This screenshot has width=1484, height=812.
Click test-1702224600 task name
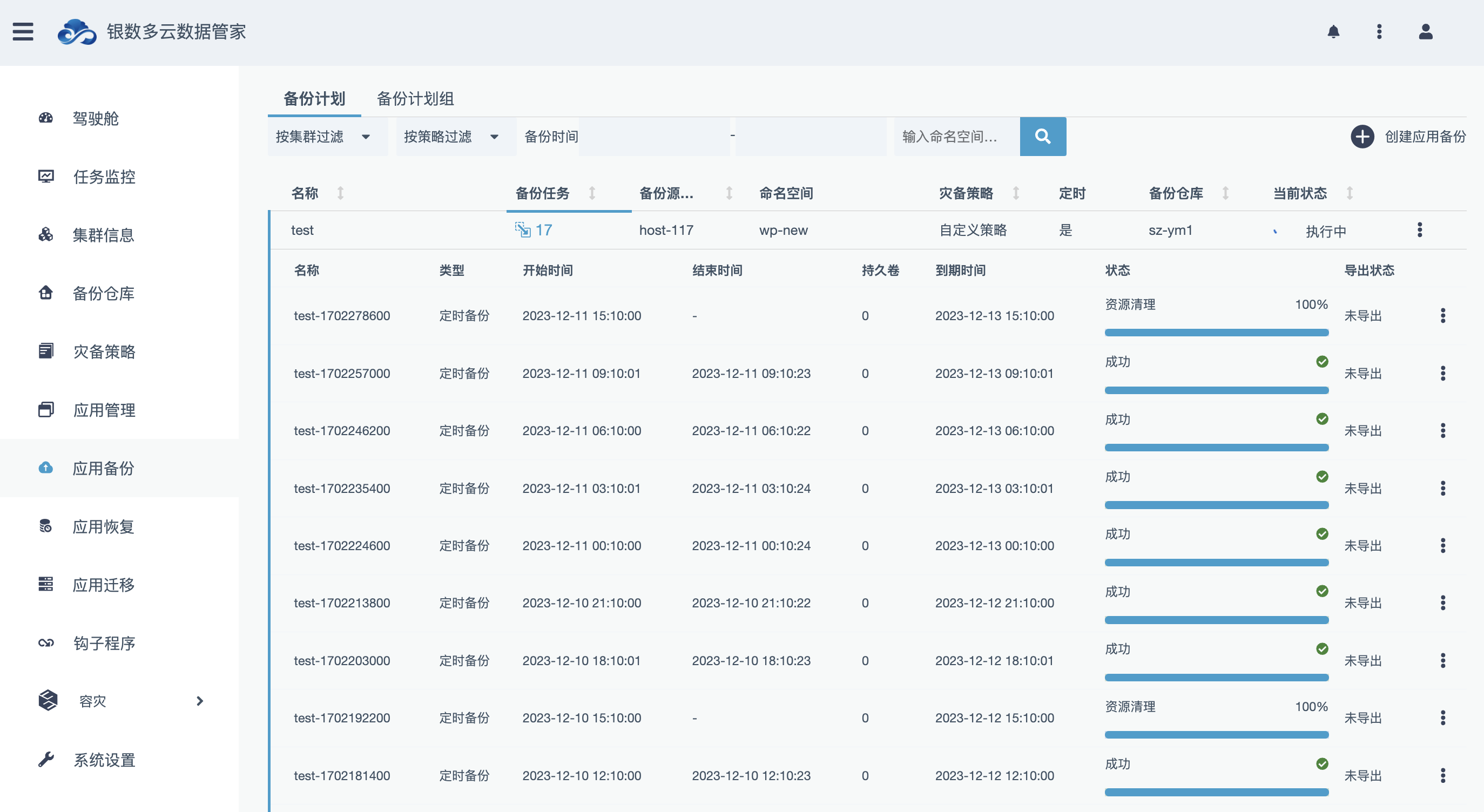point(342,545)
